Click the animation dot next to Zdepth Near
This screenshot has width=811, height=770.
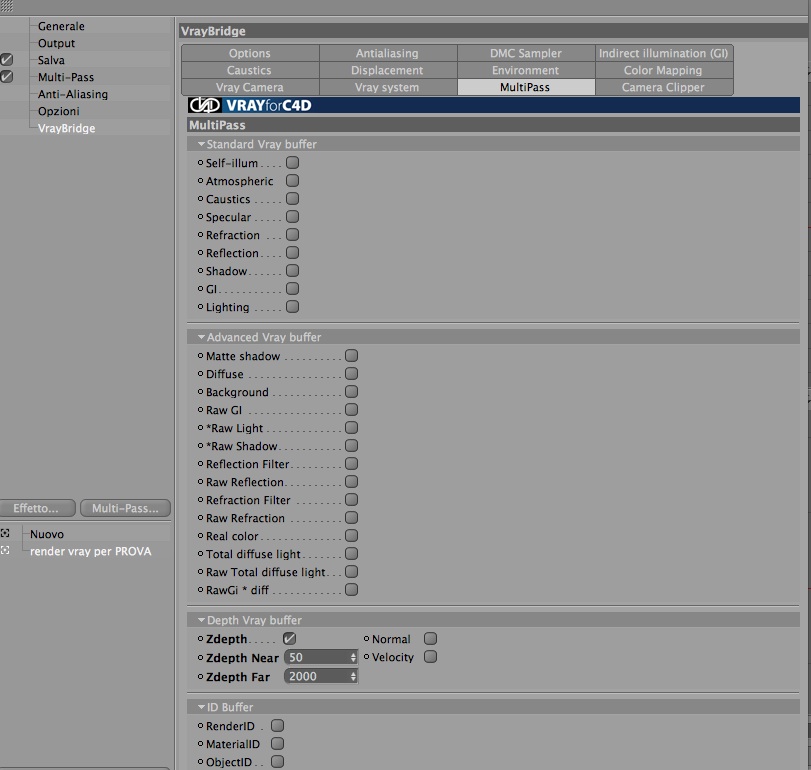coord(201,658)
